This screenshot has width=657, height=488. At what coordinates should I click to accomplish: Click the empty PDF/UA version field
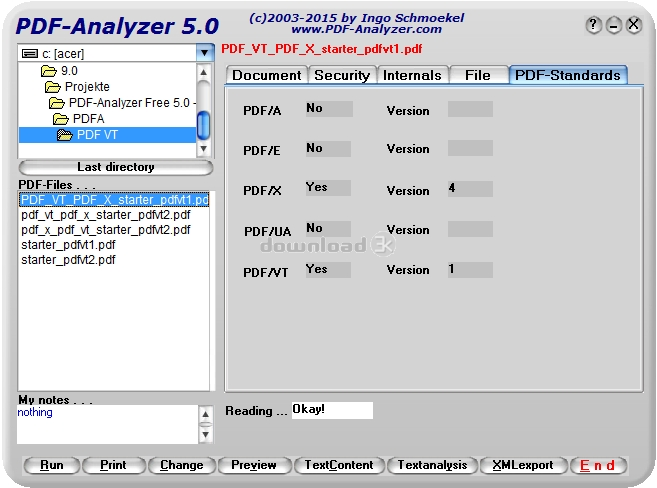coord(470,229)
